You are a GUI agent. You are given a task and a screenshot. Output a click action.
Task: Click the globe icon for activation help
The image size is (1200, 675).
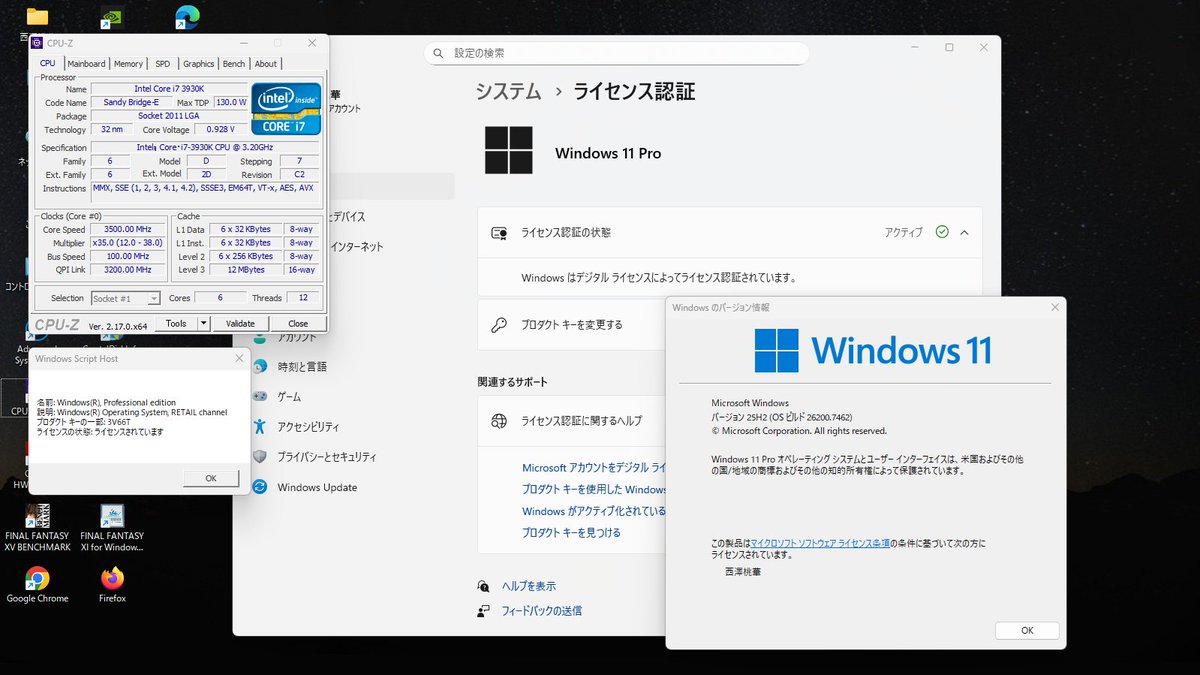(498, 421)
